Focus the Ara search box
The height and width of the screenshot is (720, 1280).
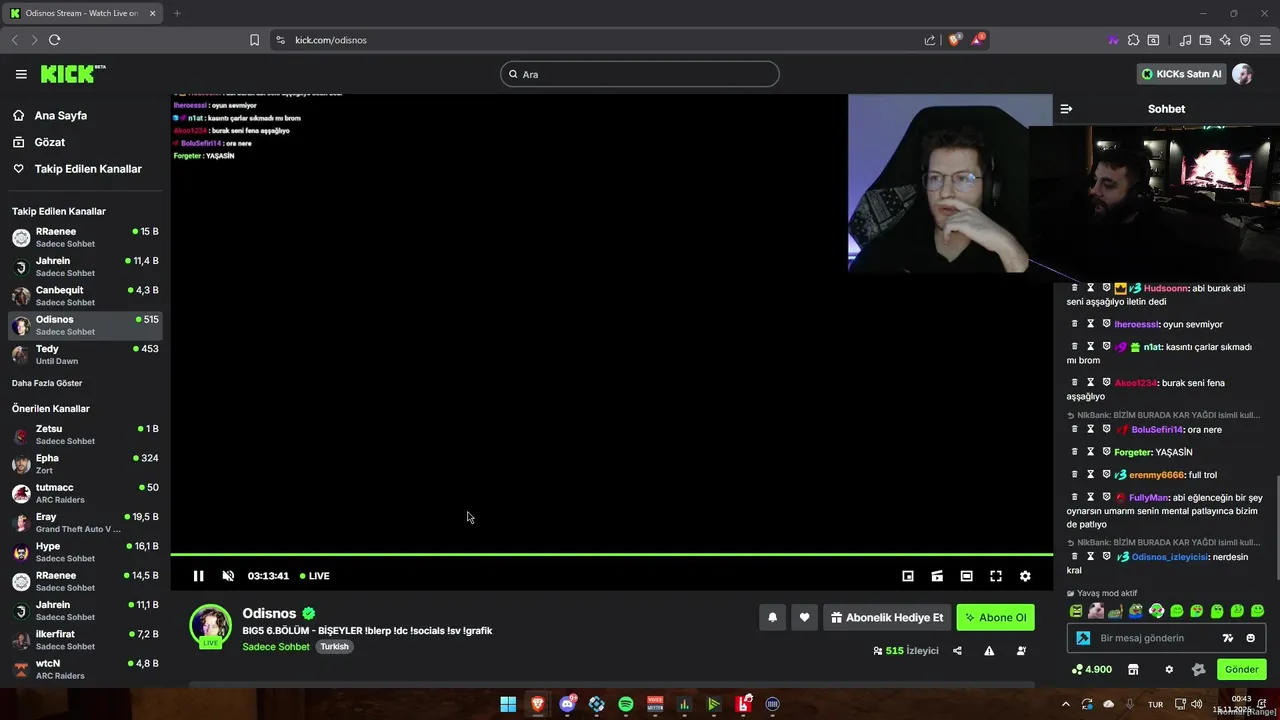point(640,74)
